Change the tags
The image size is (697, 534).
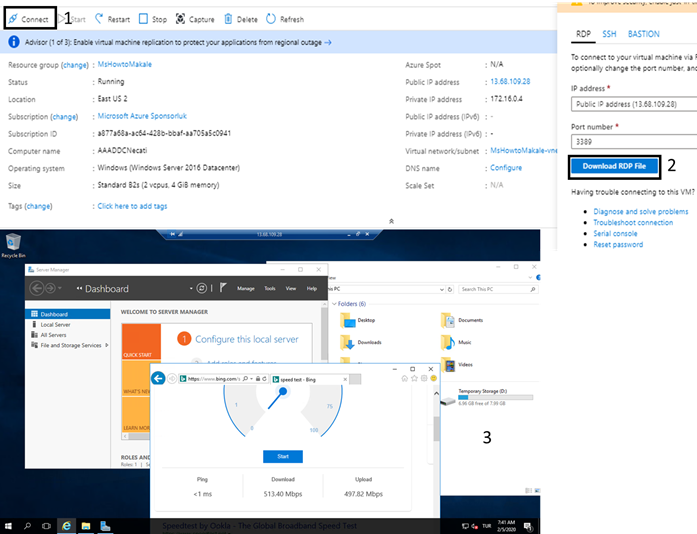(x=38, y=206)
